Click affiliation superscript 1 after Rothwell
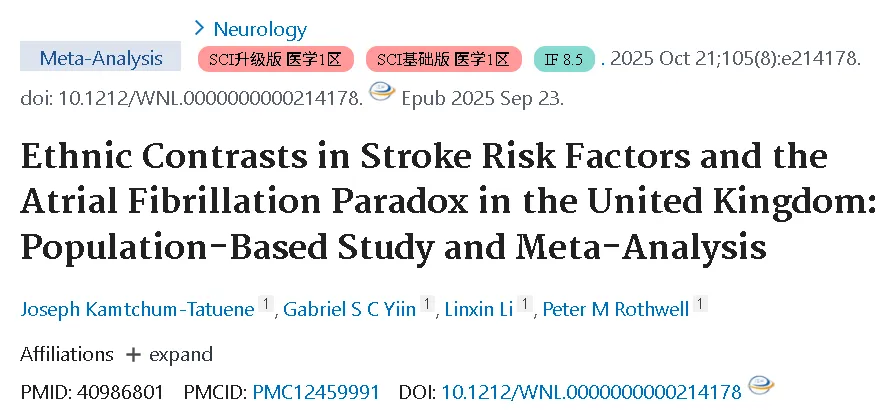887x418 pixels. [701, 304]
